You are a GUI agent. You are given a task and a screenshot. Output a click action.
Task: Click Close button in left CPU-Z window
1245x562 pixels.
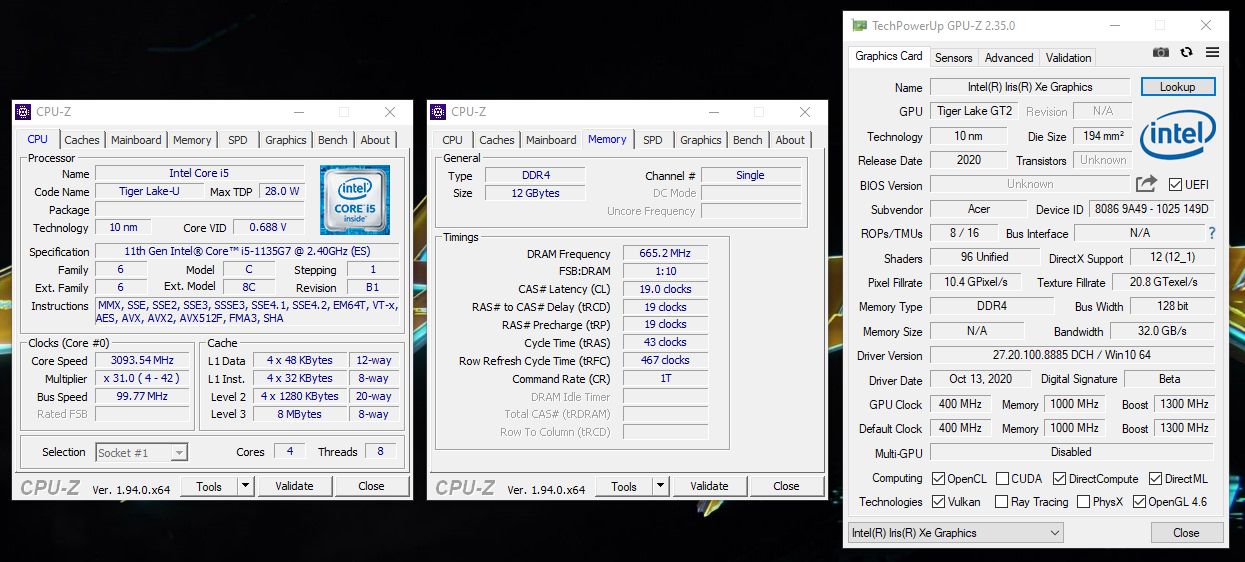coord(371,486)
